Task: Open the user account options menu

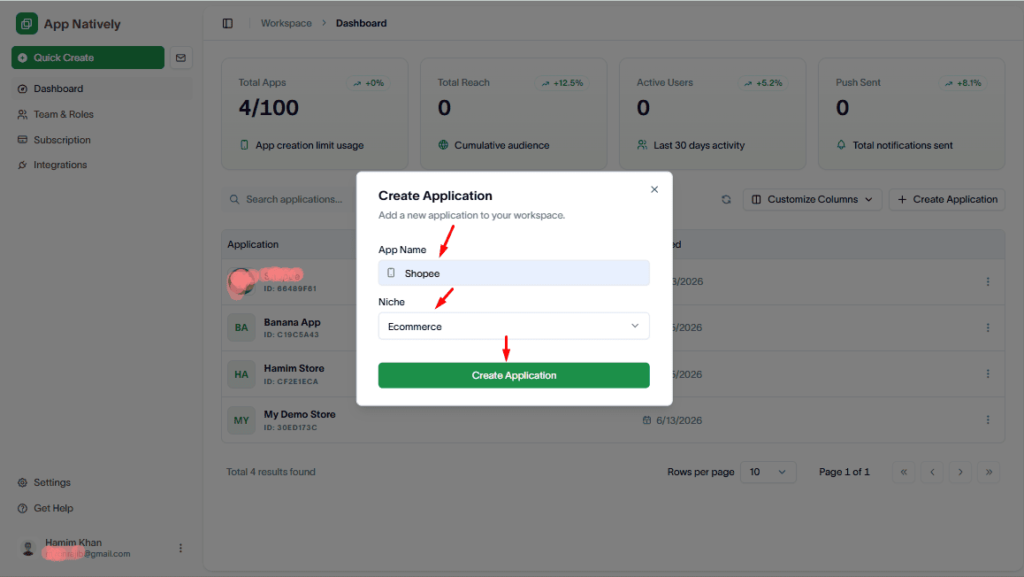Action: (181, 548)
